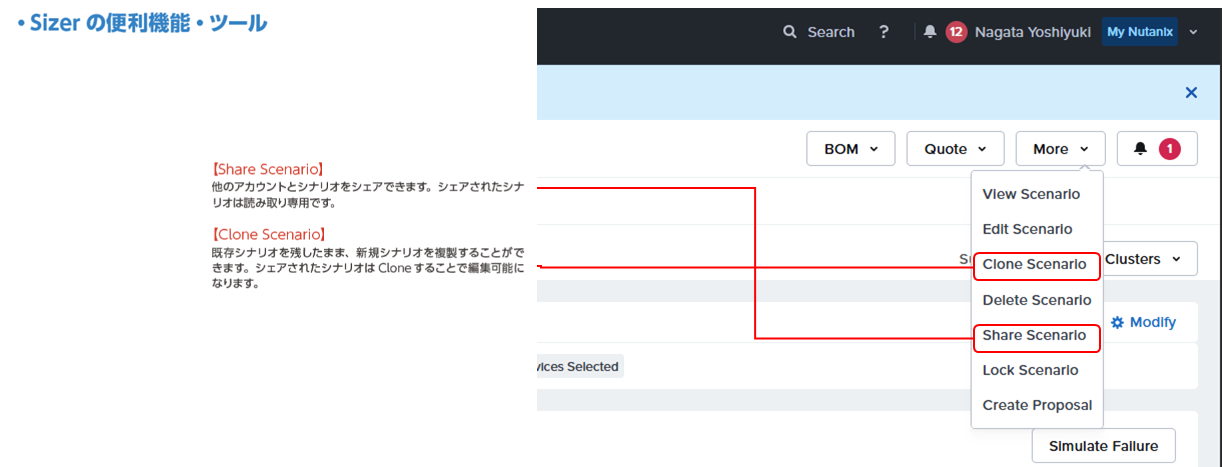Expand the user account chevron

[1193, 32]
